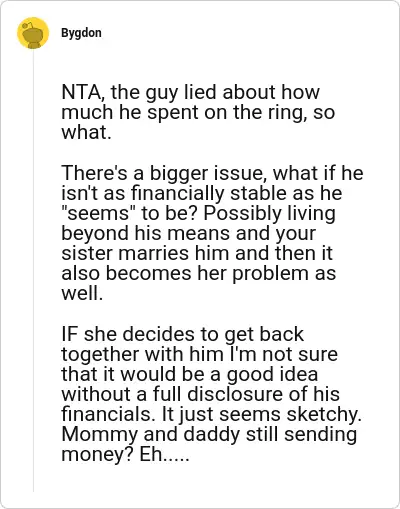Click the line "beyond his means and your"
The width and height of the screenshot is (400, 509).
click(x=188, y=233)
